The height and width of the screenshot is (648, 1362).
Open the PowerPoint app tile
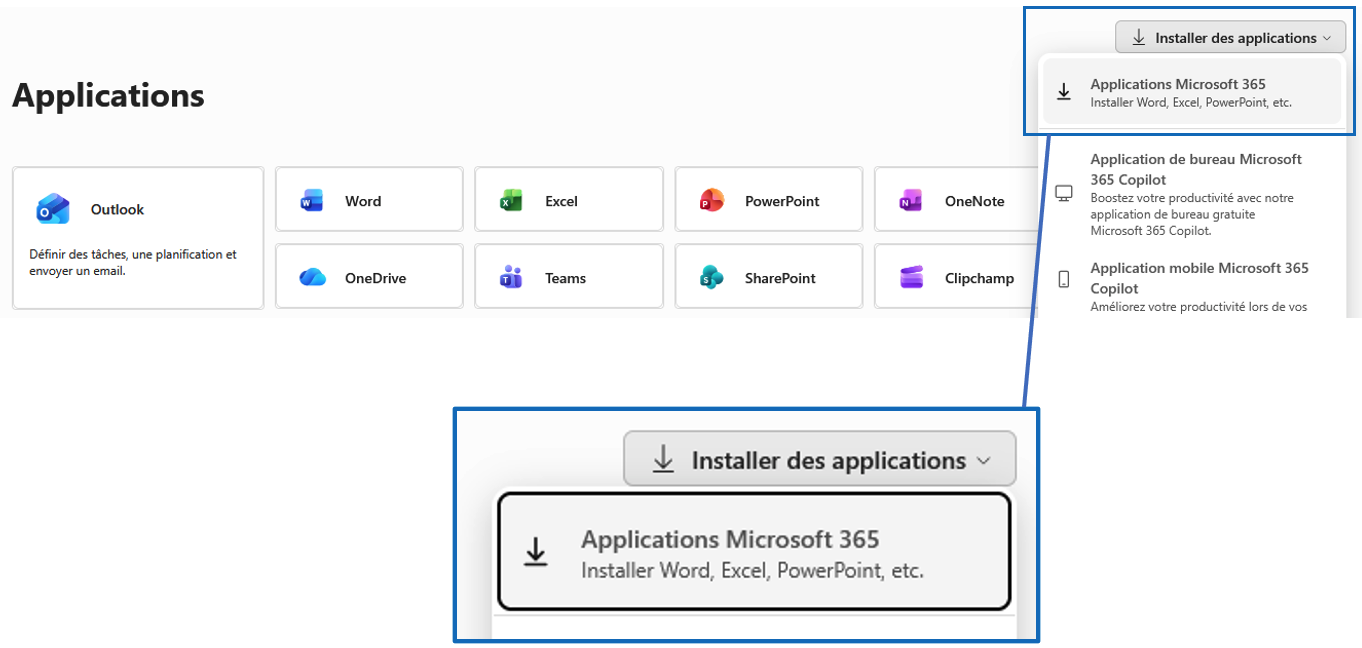769,200
